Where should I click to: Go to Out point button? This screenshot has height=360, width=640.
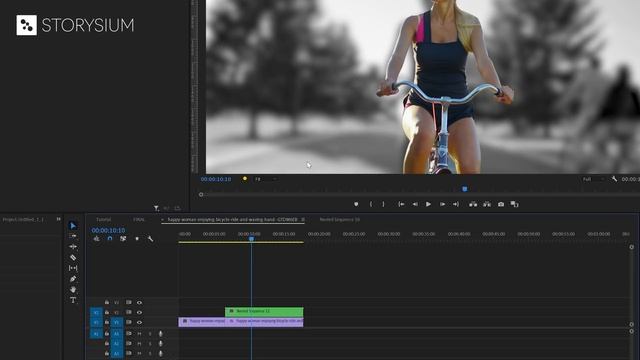pyautogui.click(x=456, y=204)
